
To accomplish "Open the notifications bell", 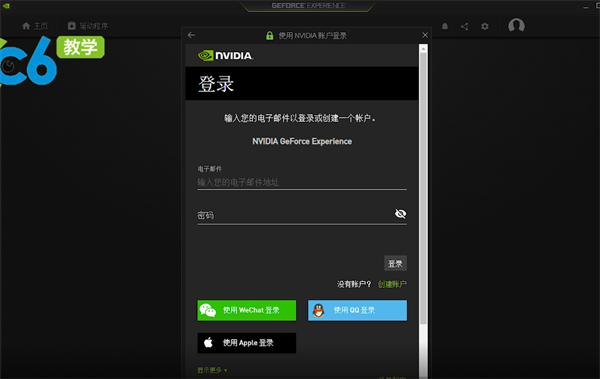I will click(x=445, y=26).
